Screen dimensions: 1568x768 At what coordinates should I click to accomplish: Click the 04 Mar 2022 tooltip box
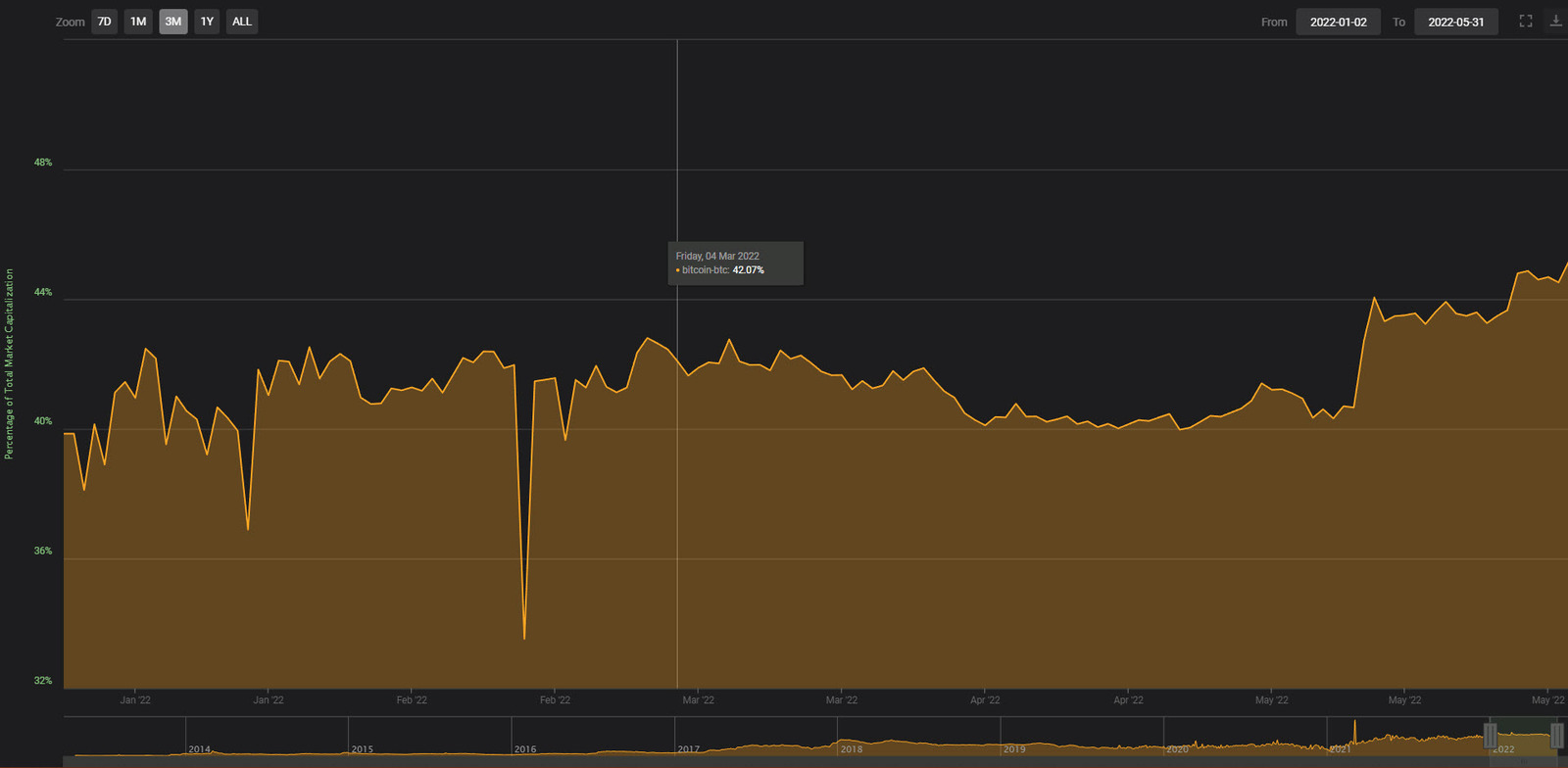point(735,264)
